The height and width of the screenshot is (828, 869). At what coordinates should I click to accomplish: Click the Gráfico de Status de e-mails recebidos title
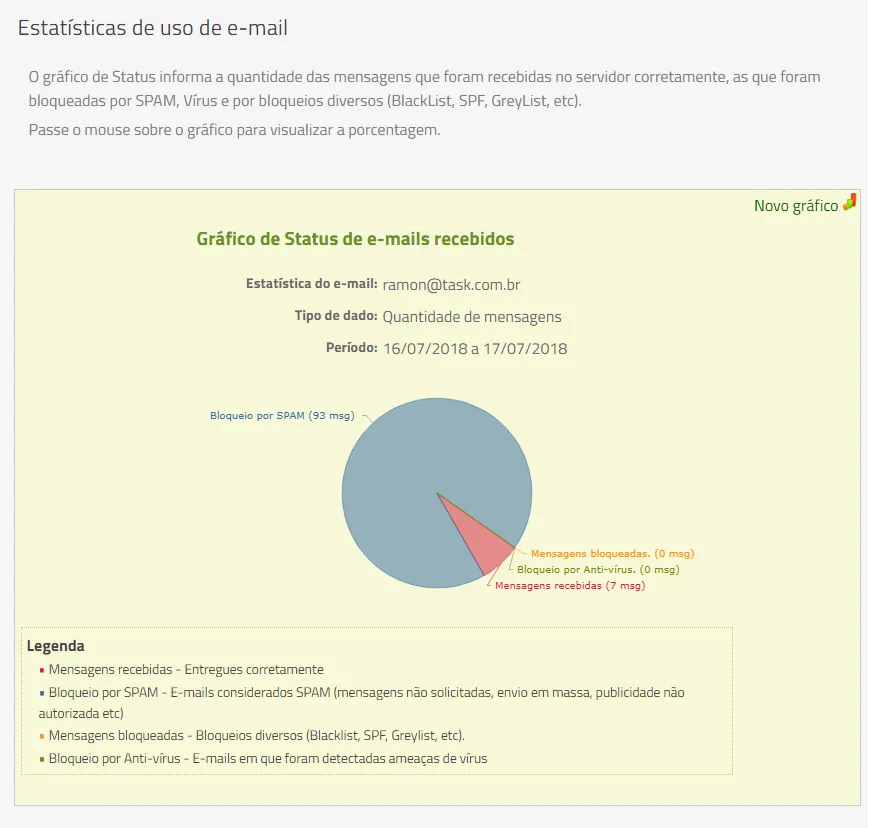(355, 239)
